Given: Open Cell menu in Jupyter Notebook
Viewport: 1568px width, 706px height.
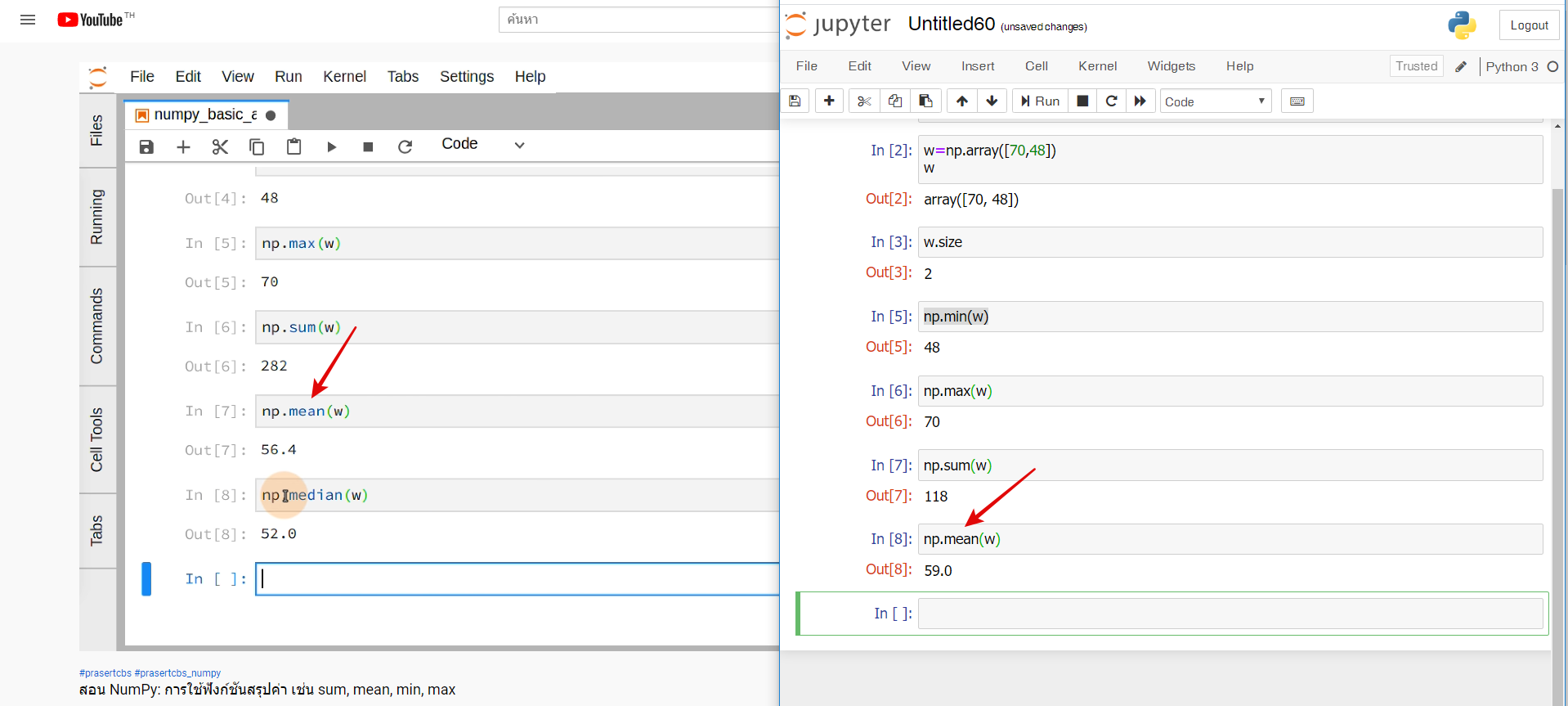Looking at the screenshot, I should 1037,66.
